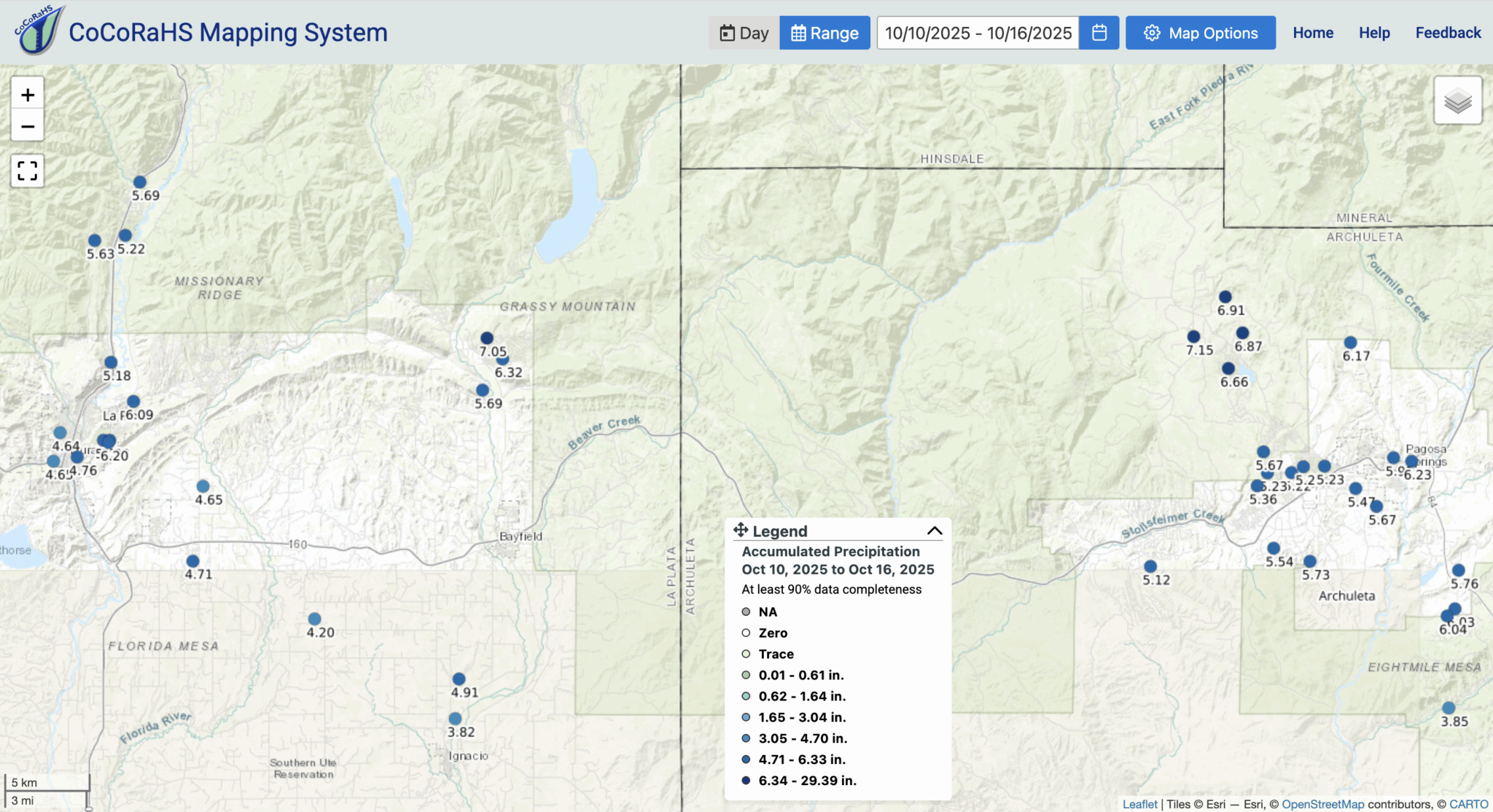Open the Map Options panel
Screen dimensions: 1493x812
pos(1200,33)
